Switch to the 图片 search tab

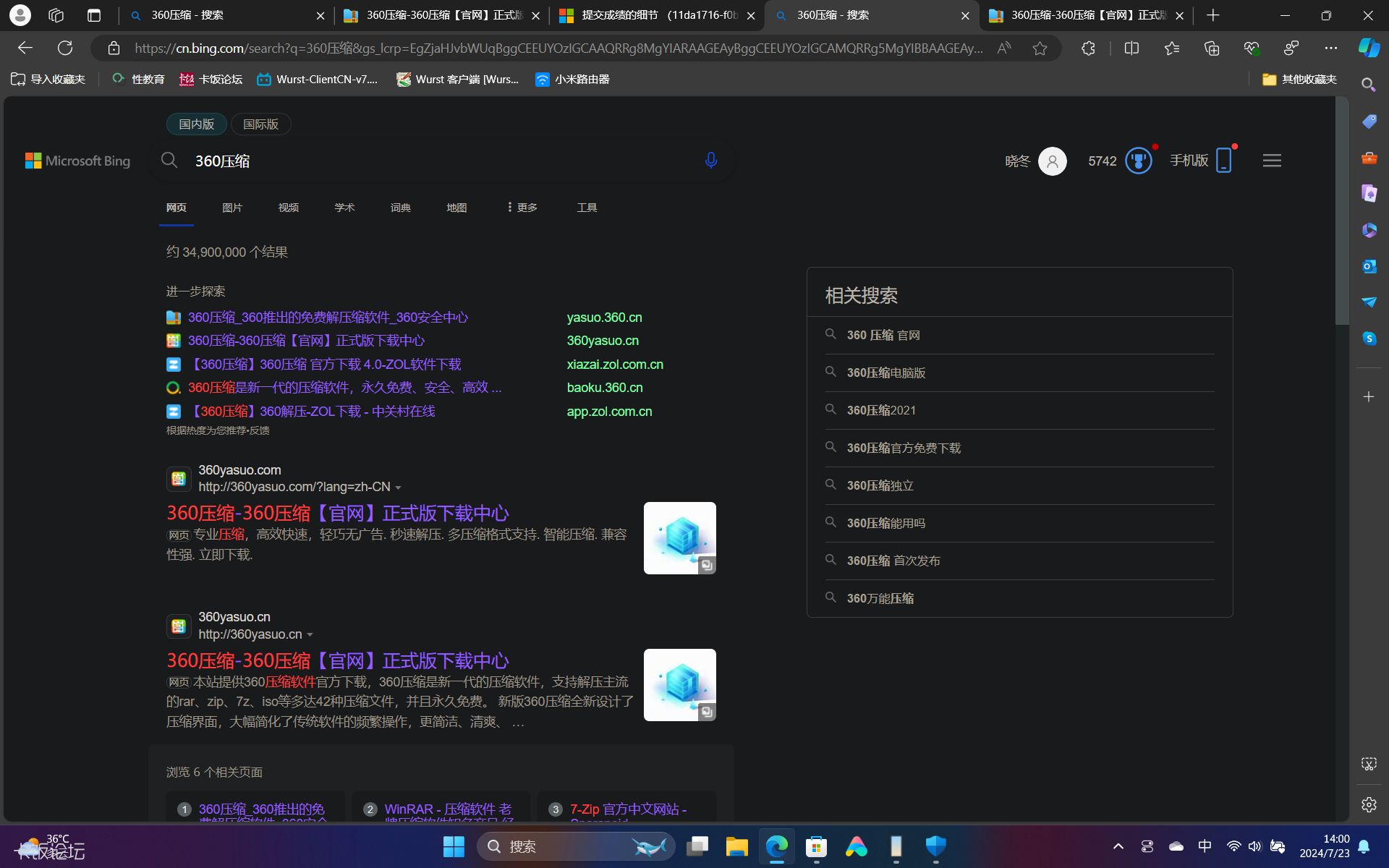pyautogui.click(x=232, y=208)
